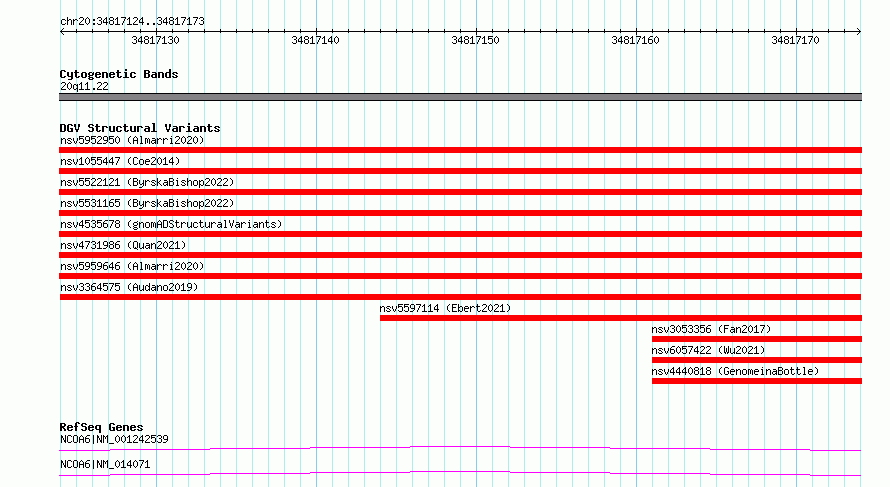Open variant nsv1055447 (Coe2014) label

tap(120, 161)
